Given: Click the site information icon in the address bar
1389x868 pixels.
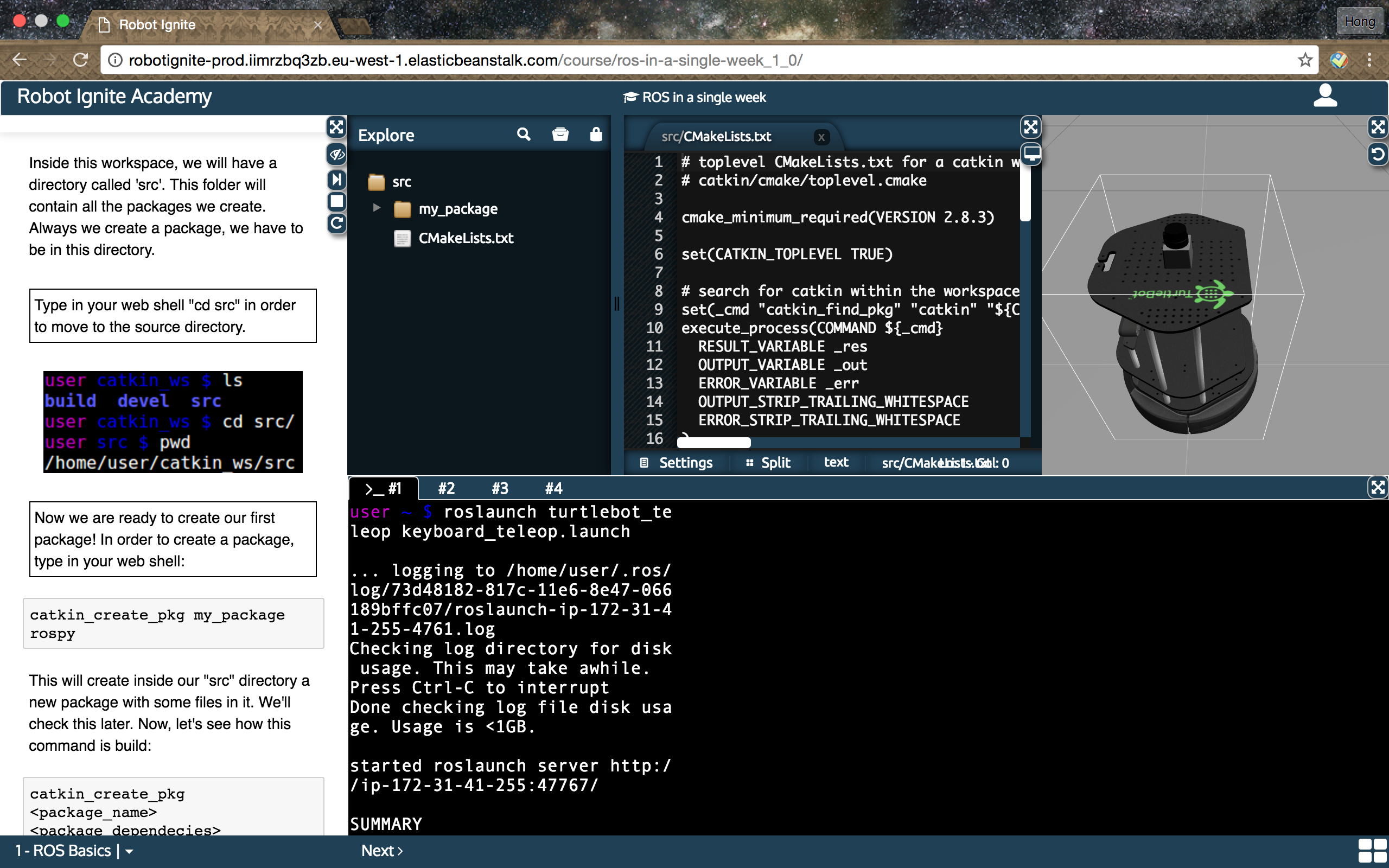Looking at the screenshot, I should pos(115,60).
